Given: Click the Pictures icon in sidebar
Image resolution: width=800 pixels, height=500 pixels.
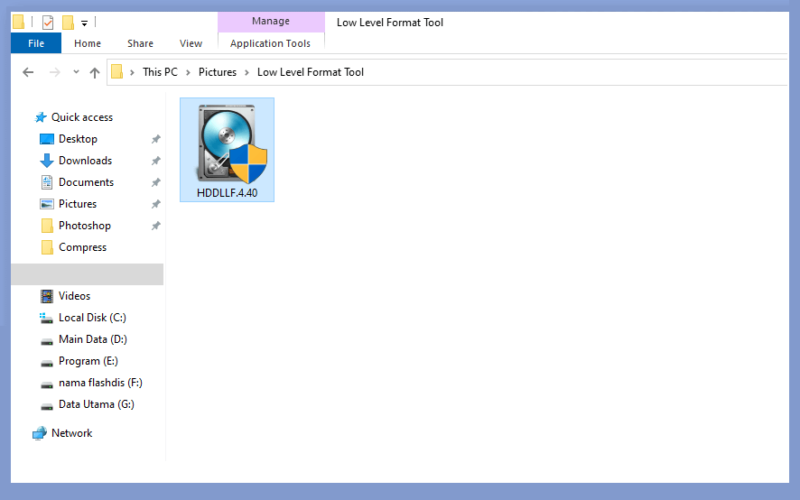Looking at the screenshot, I should (x=46, y=204).
